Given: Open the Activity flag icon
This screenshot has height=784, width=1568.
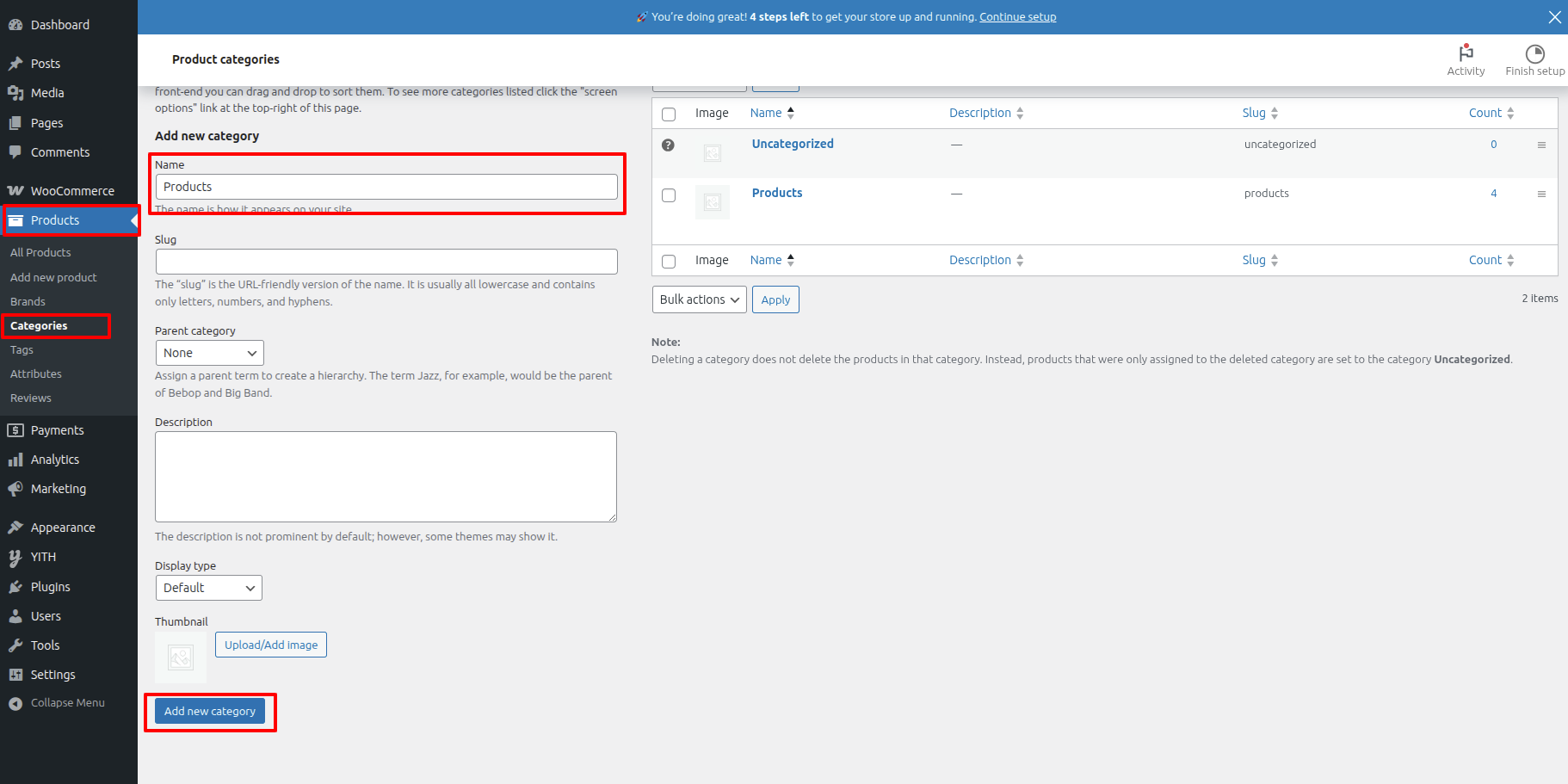Looking at the screenshot, I should pyautogui.click(x=1466, y=53).
